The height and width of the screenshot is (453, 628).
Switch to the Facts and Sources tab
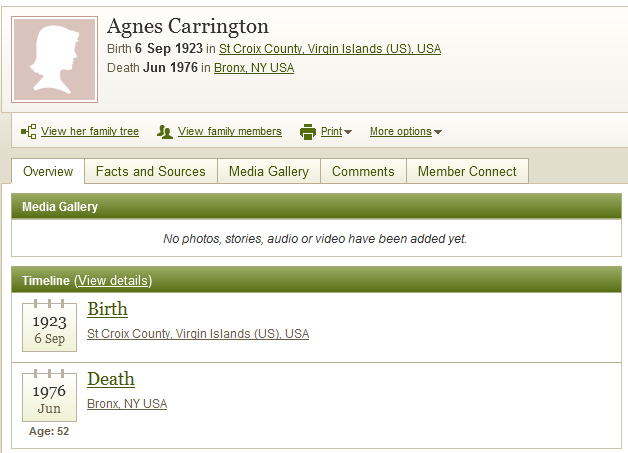(151, 171)
